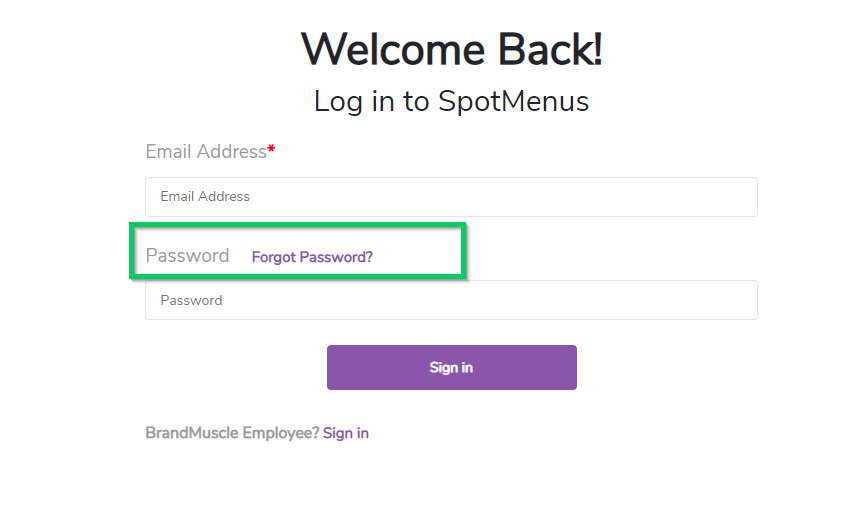Click the Welcome Back! heading
This screenshot has height=508, width=849.
[x=451, y=49]
